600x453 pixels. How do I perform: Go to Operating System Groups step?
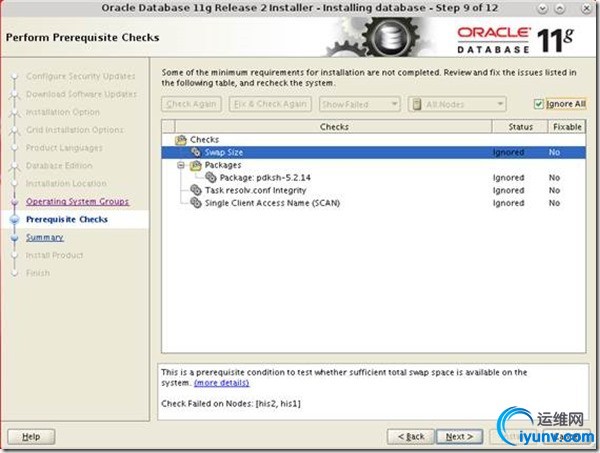click(x=77, y=201)
